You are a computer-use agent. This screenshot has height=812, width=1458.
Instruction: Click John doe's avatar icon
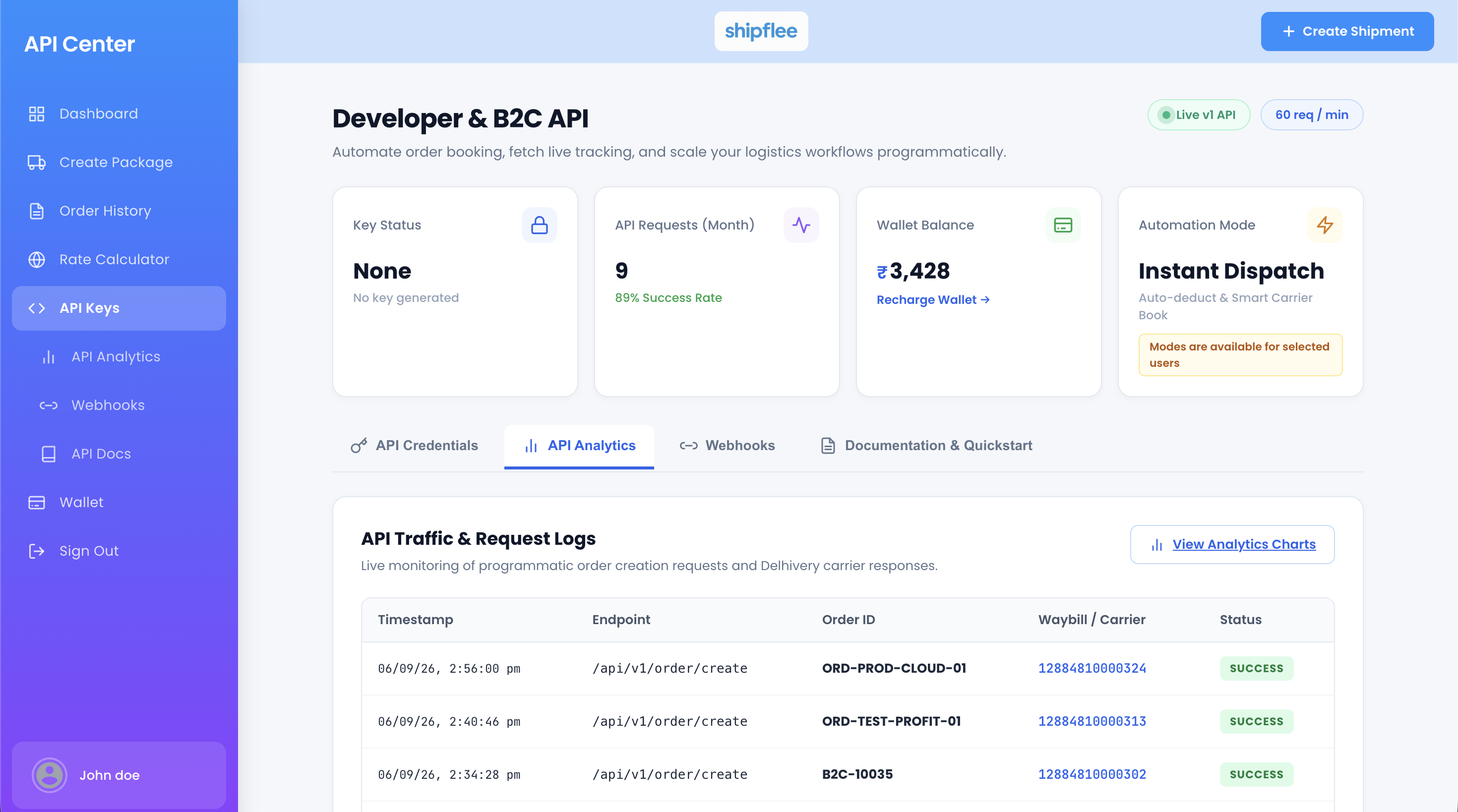(x=50, y=775)
